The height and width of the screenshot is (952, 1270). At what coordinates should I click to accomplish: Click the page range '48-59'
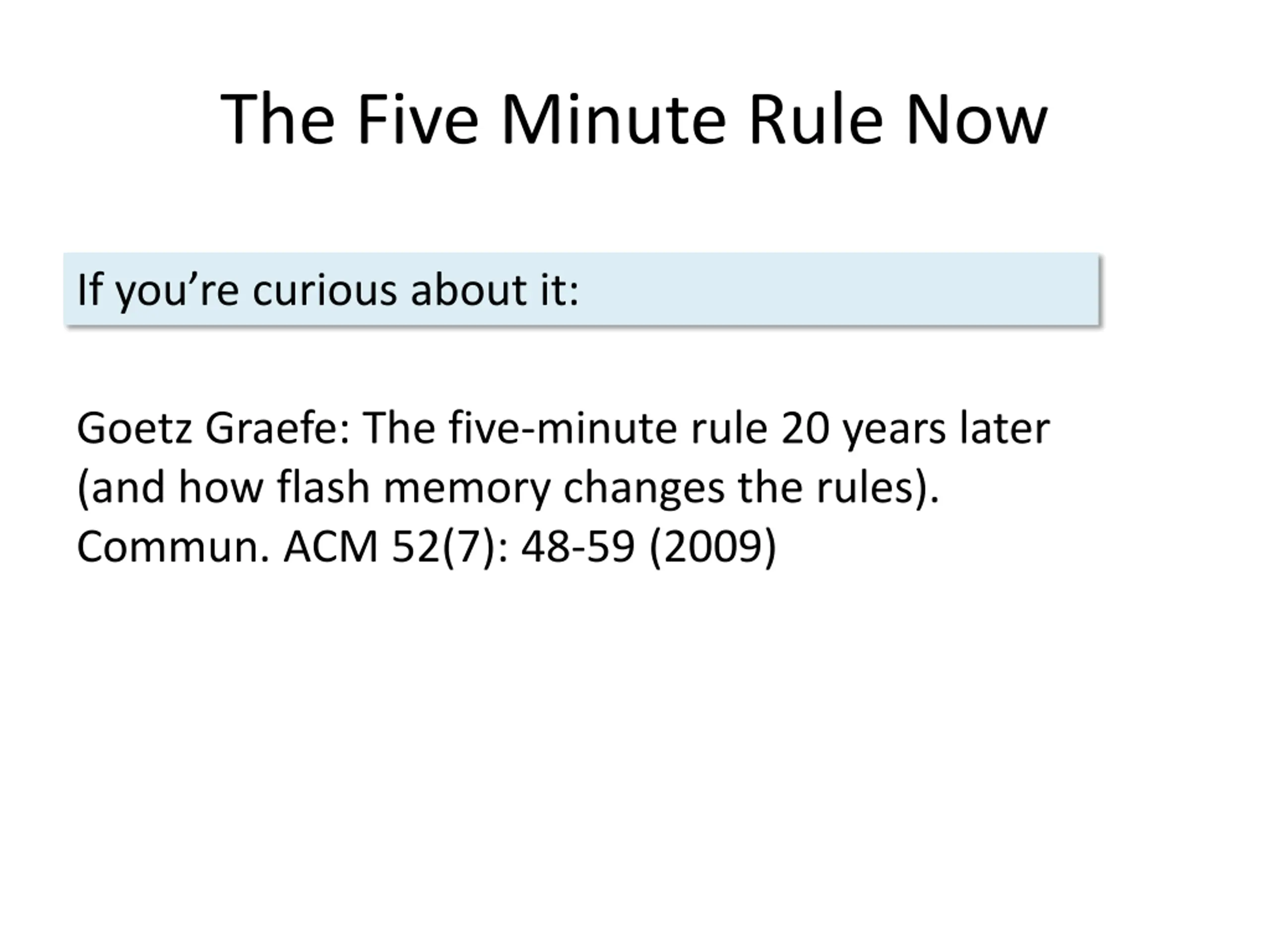577,546
